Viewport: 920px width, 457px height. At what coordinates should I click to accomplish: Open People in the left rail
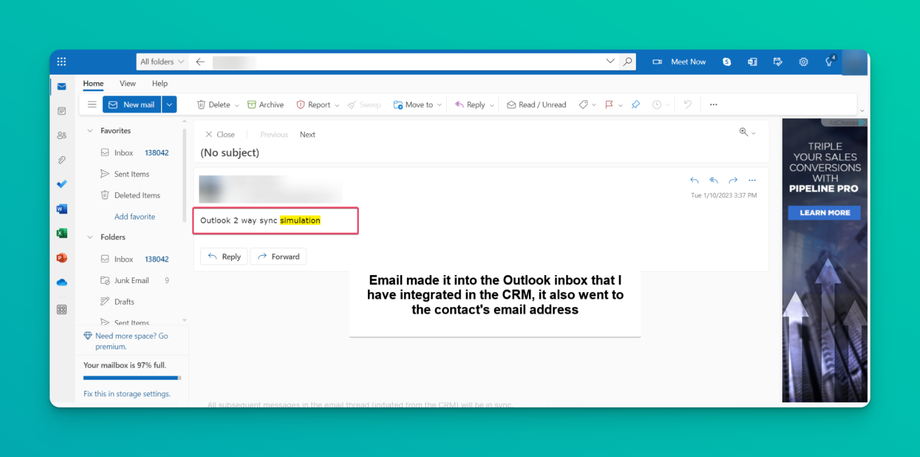click(x=62, y=135)
